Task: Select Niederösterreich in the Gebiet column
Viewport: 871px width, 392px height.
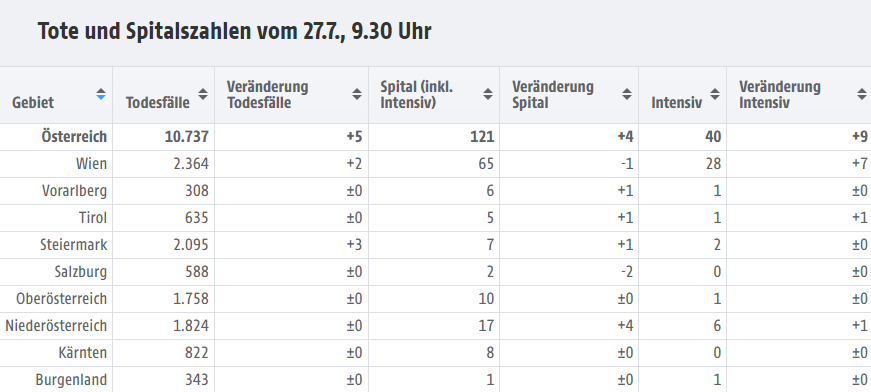Action: tap(56, 326)
